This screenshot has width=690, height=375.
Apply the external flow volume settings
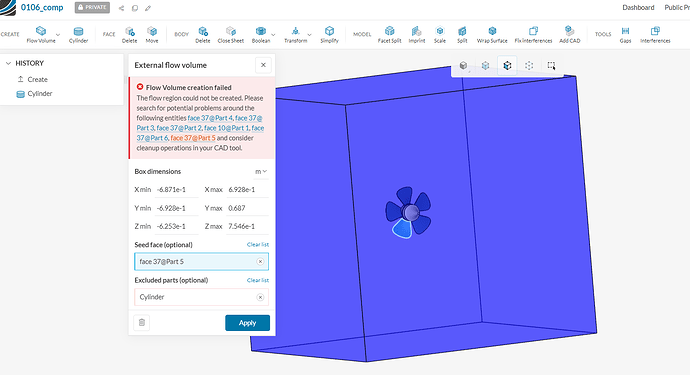click(247, 323)
